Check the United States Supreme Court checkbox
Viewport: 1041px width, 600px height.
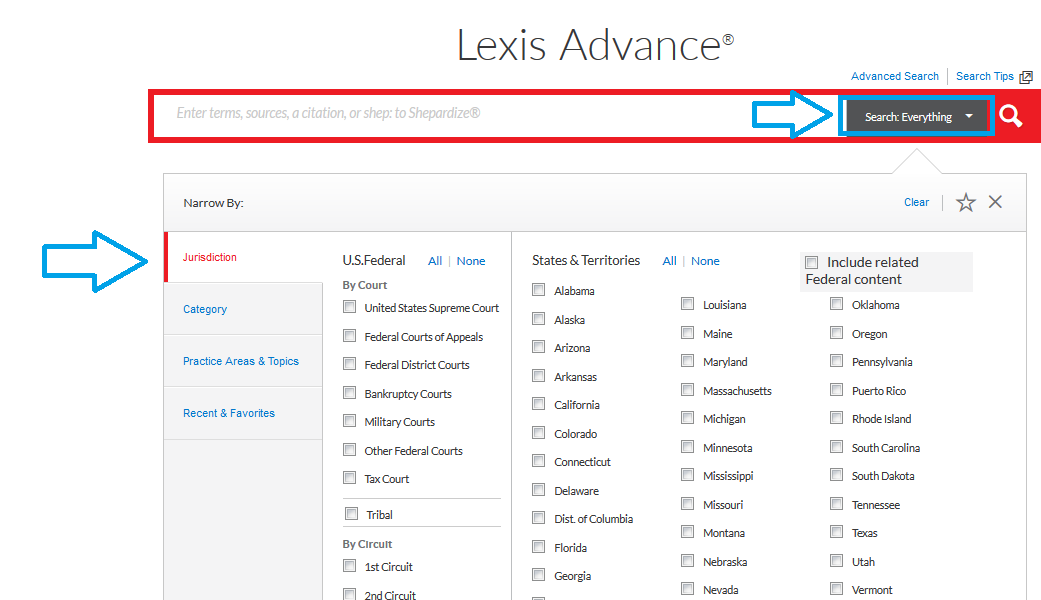pyautogui.click(x=349, y=307)
